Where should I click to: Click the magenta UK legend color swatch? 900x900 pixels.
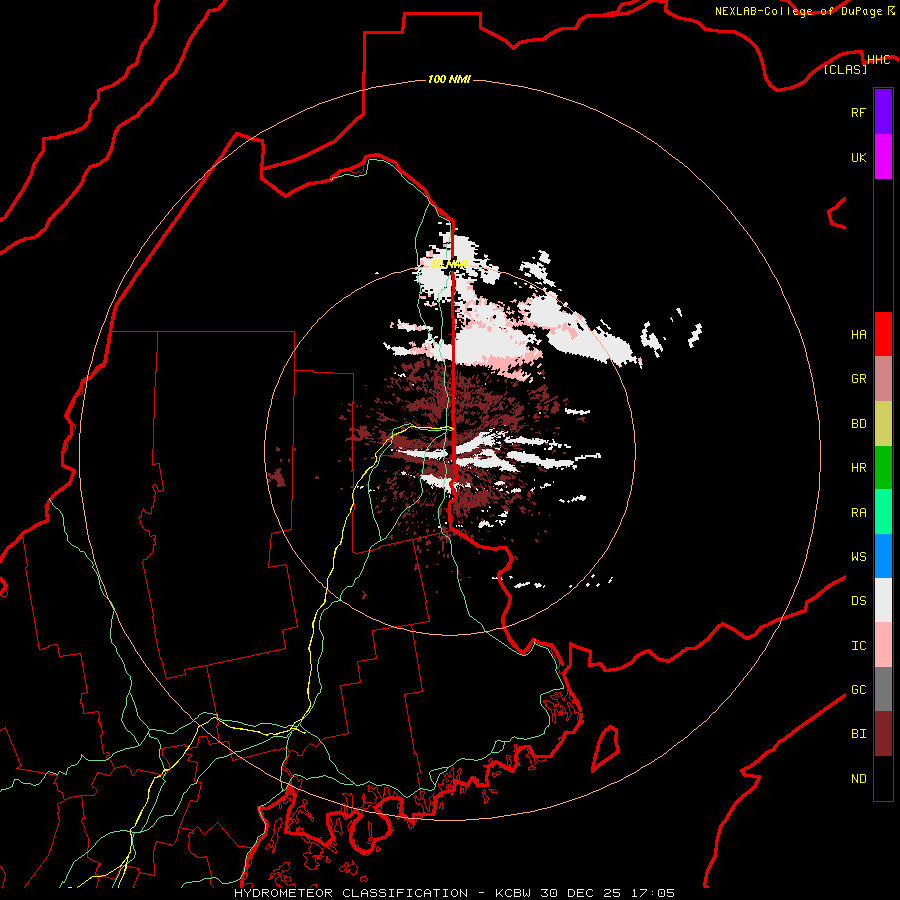coord(883,157)
